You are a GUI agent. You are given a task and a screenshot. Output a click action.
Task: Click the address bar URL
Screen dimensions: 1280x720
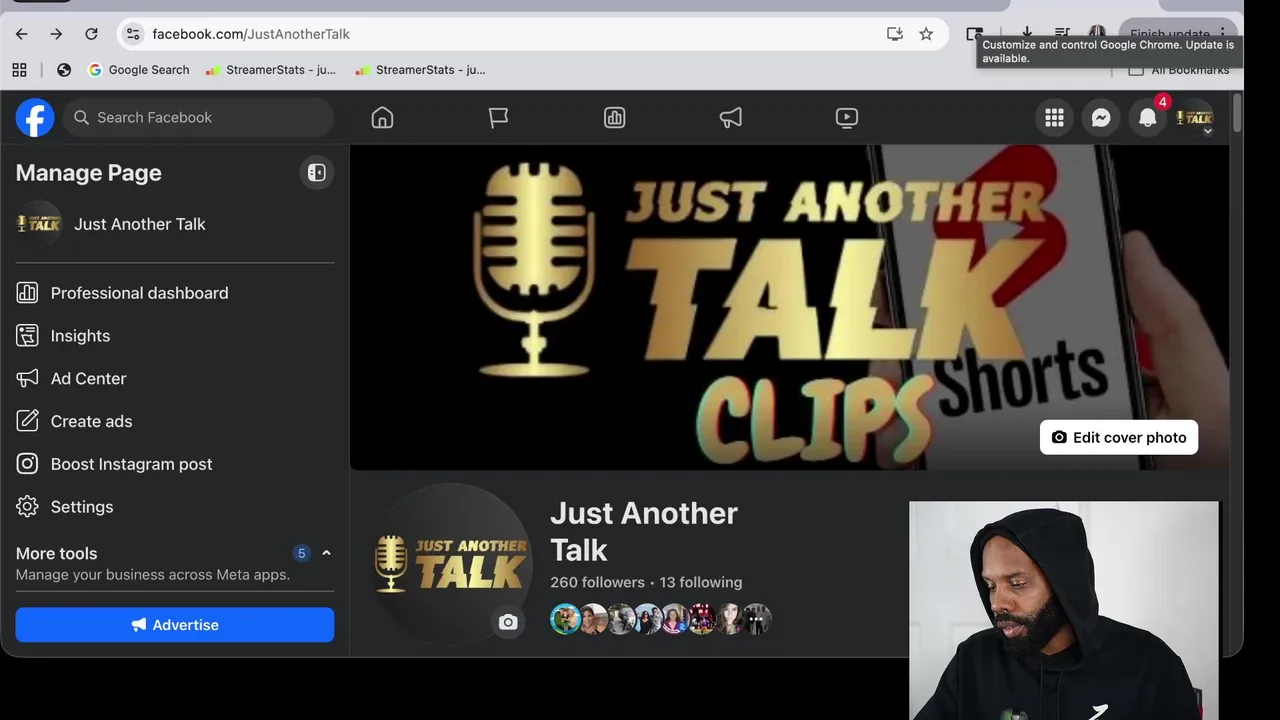(251, 34)
